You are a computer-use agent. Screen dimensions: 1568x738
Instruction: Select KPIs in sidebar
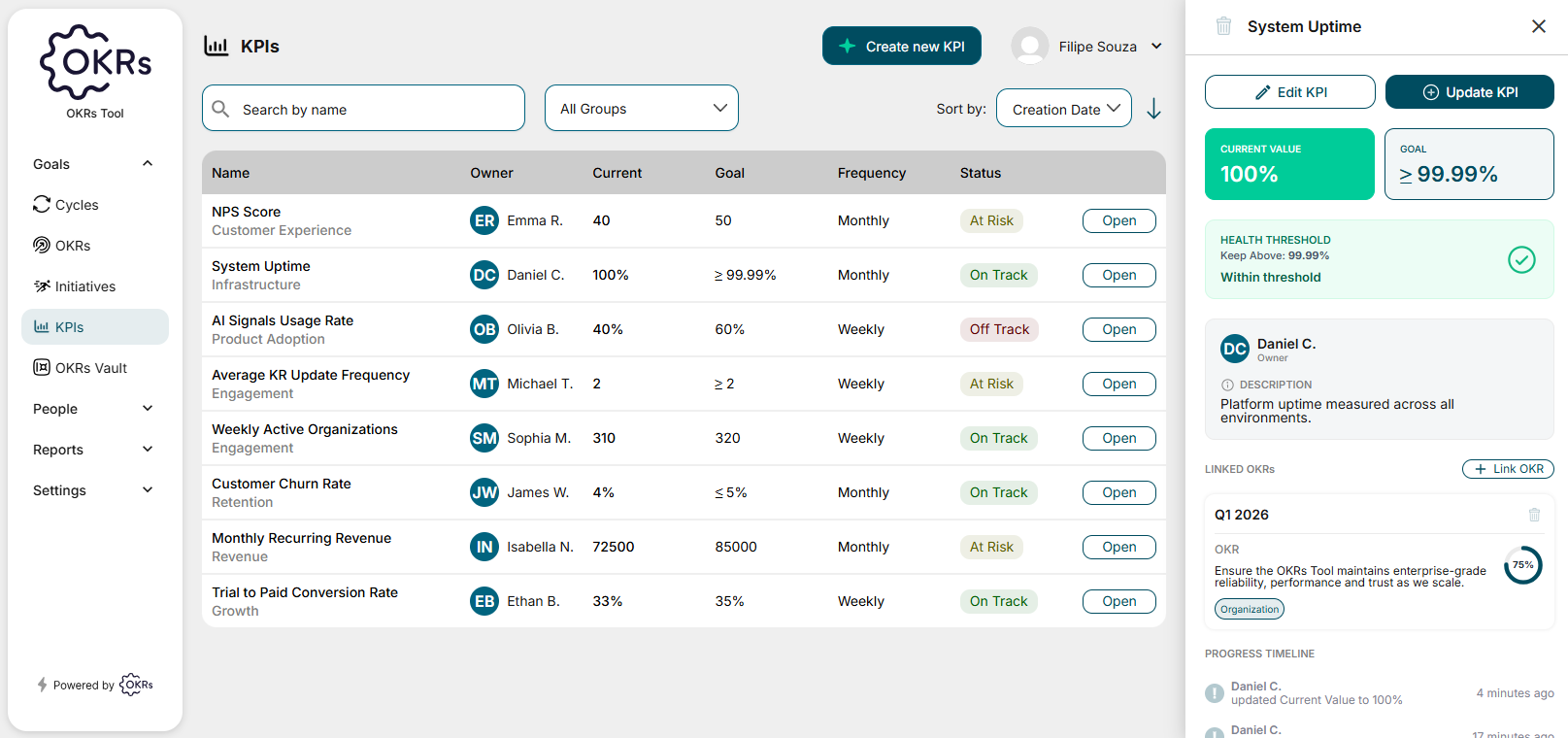coord(95,326)
